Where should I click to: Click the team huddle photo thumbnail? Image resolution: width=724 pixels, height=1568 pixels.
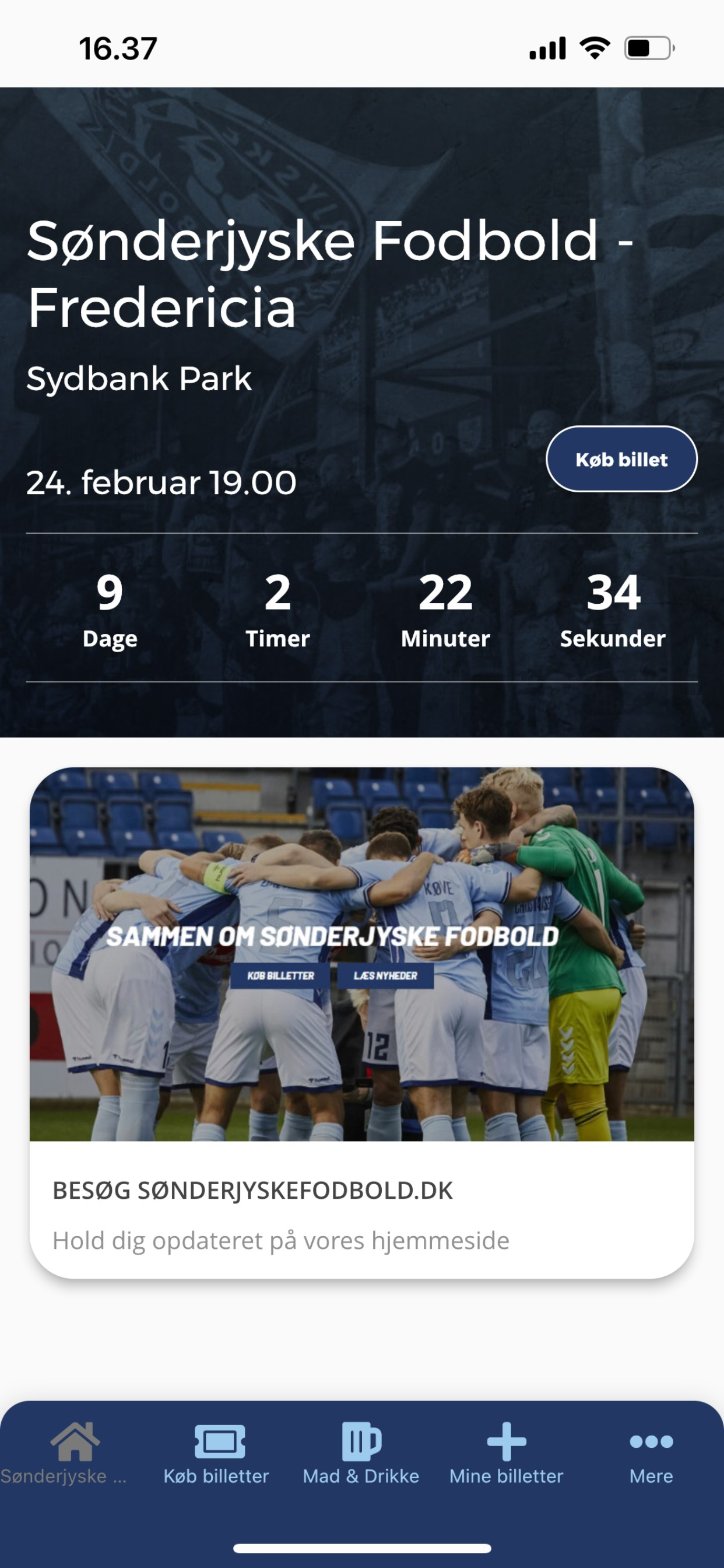pyautogui.click(x=362, y=954)
